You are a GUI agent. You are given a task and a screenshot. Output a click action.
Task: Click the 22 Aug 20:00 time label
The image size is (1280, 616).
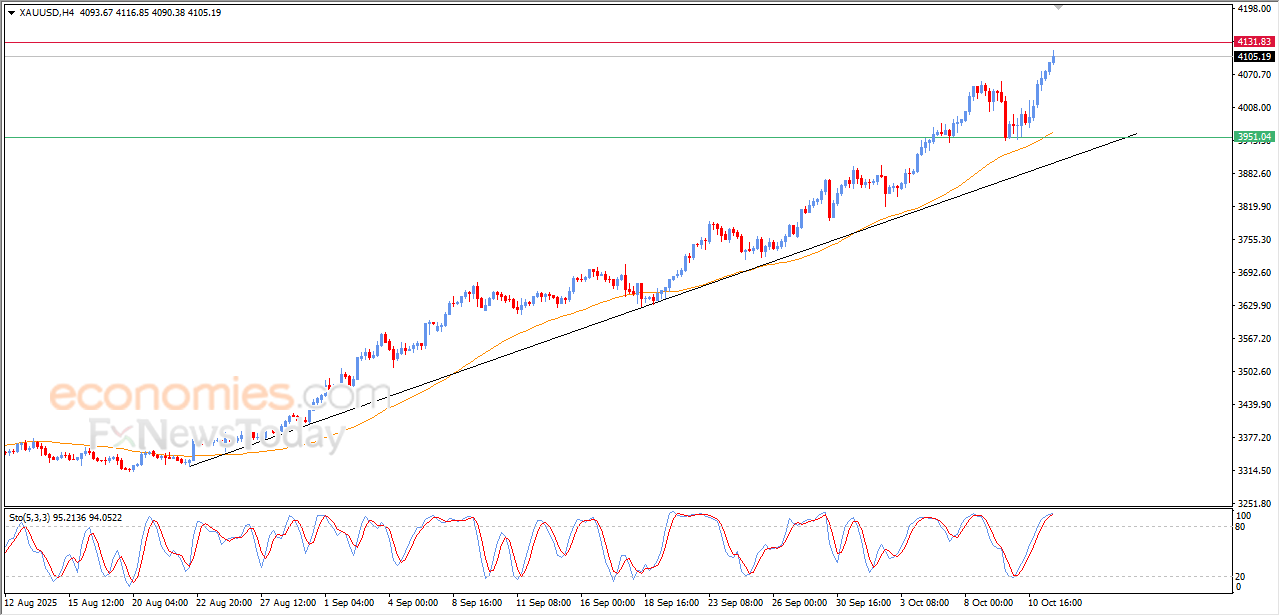224,603
